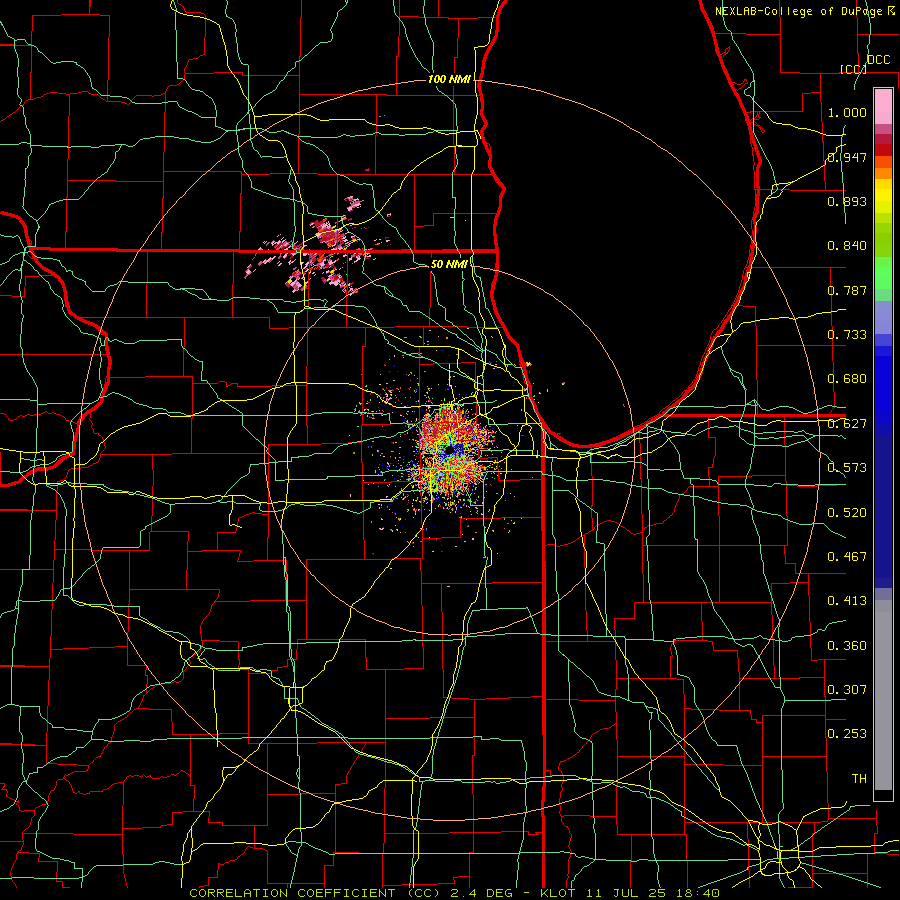900x900 pixels.
Task: Click the 0.413 scale value
Action: point(847,601)
